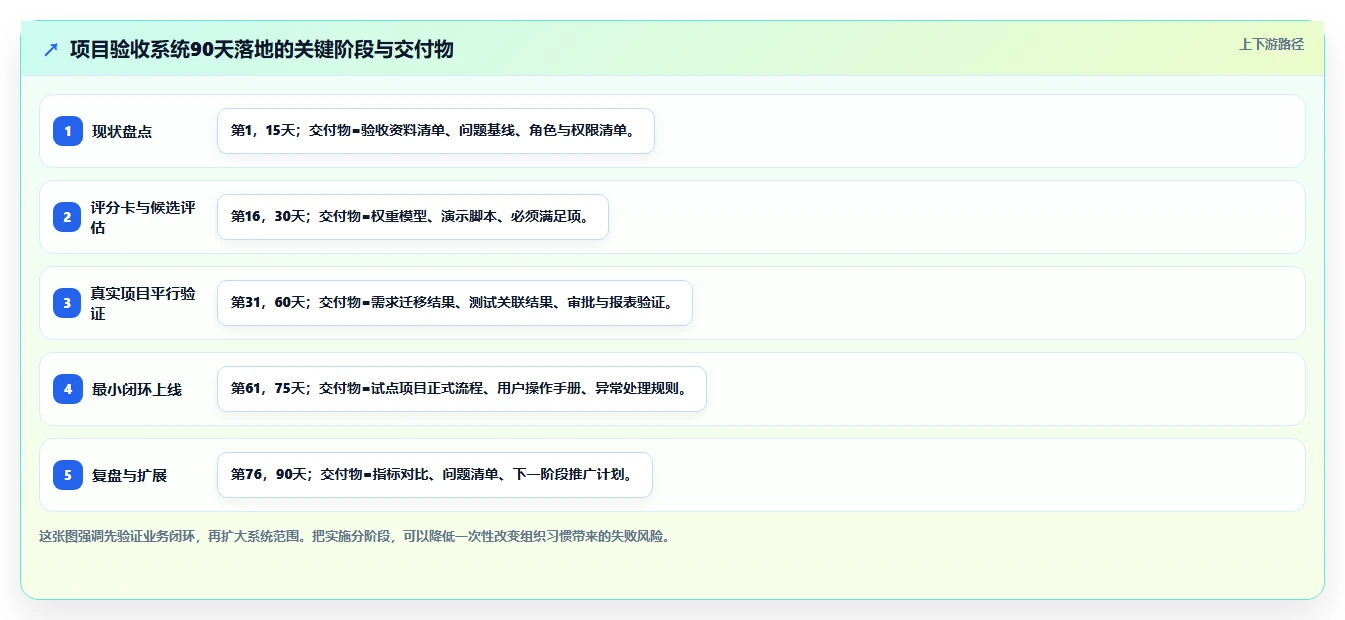
Task: Click the step 1 number badge
Action: point(68,131)
